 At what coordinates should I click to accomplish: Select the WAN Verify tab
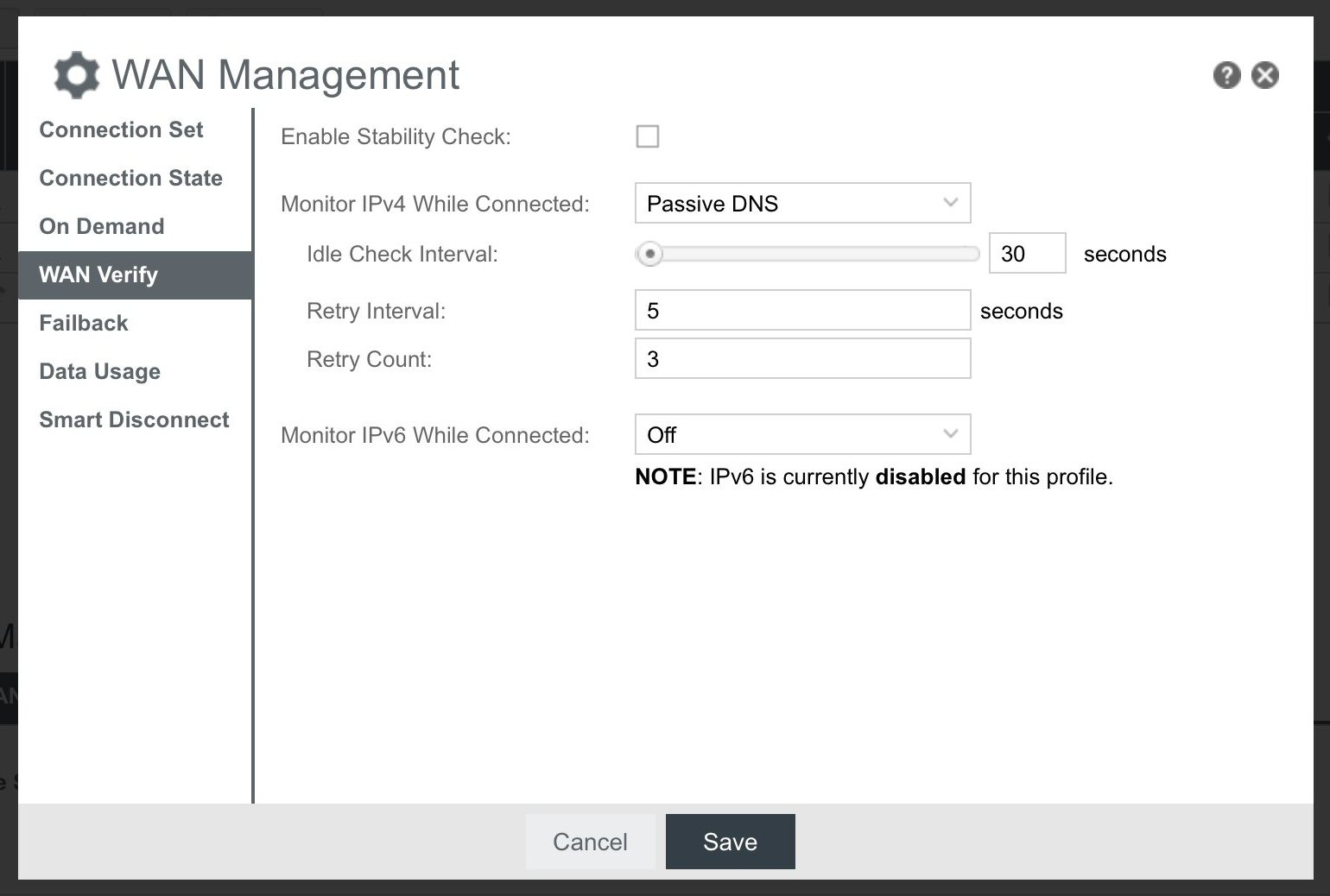(98, 274)
